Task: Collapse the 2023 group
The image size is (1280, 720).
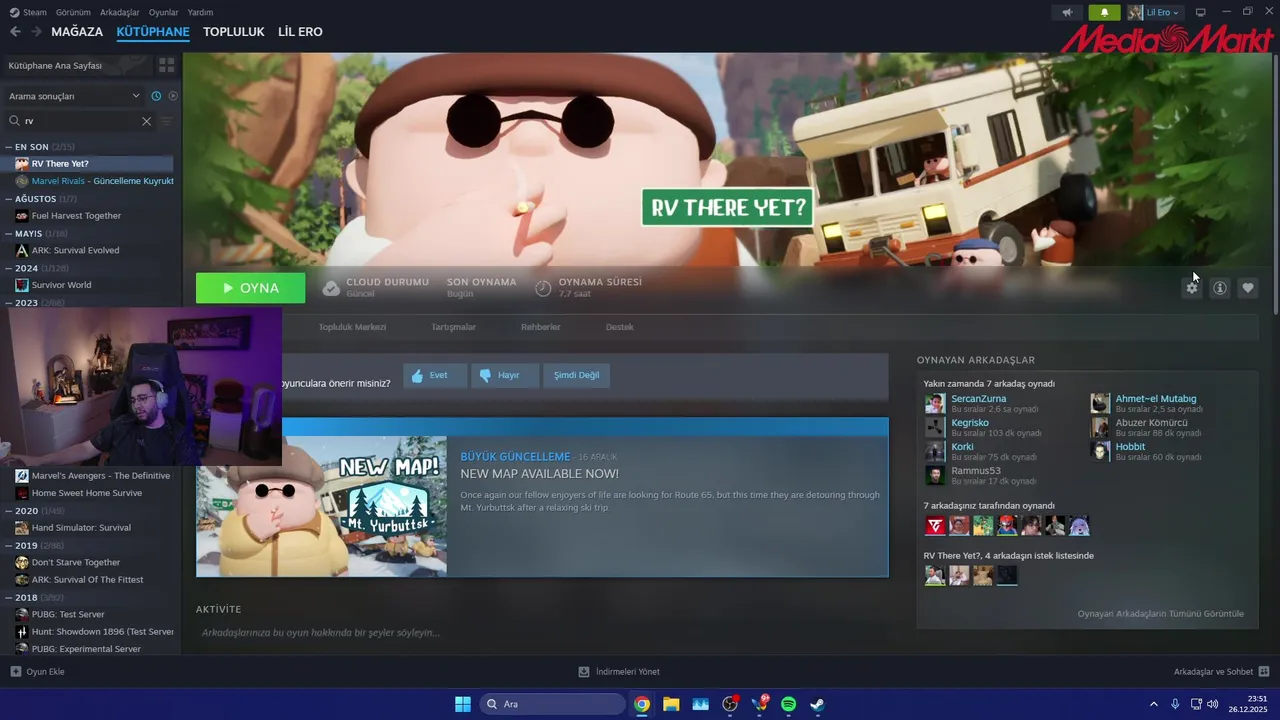Action: tap(36, 303)
